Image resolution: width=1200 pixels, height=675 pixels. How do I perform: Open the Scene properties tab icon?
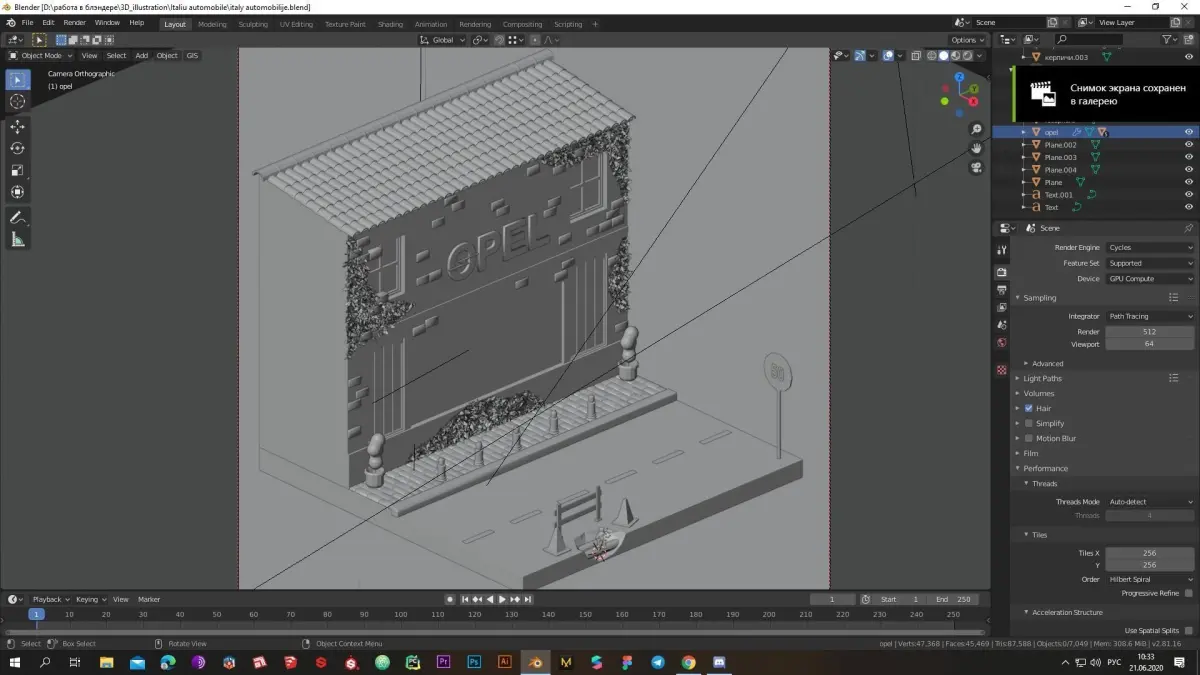click(1002, 325)
